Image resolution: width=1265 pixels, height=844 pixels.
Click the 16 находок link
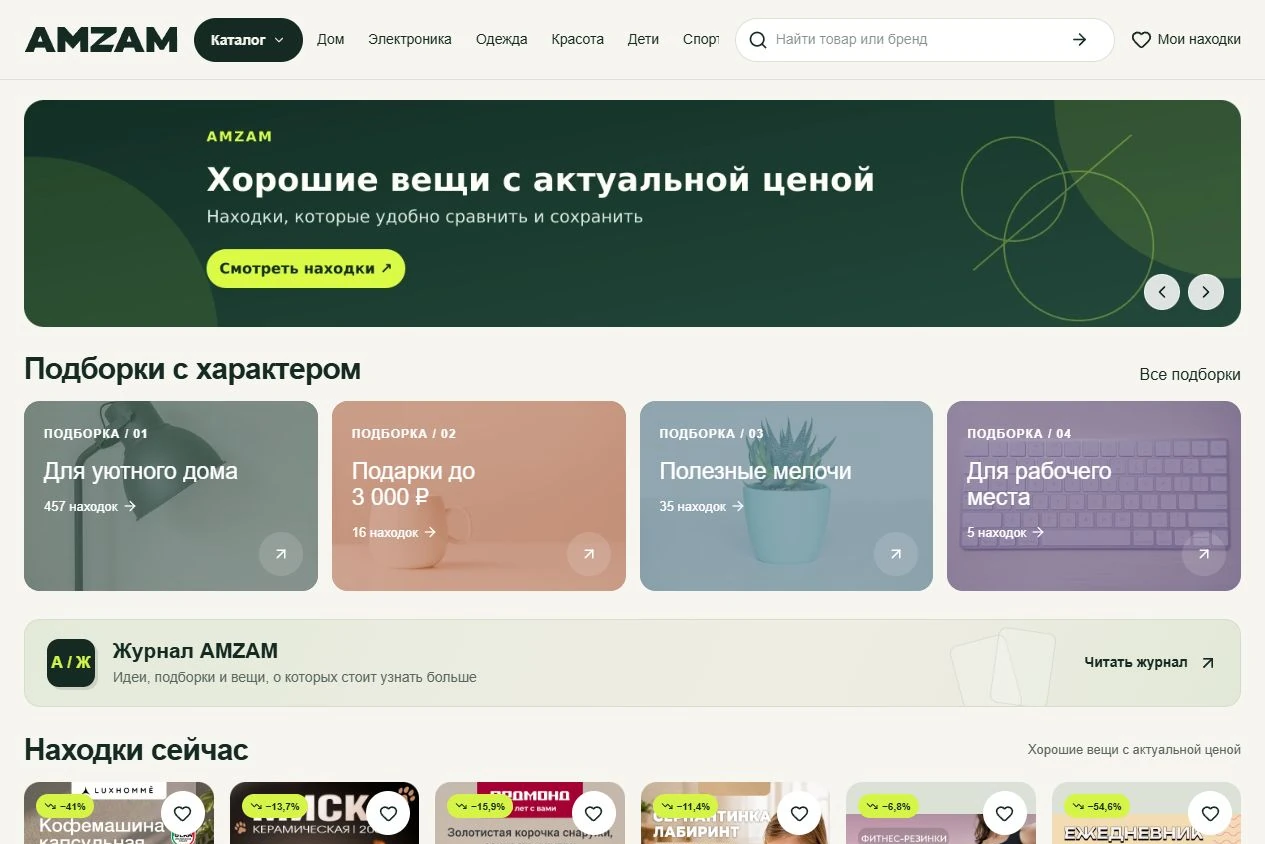click(394, 533)
